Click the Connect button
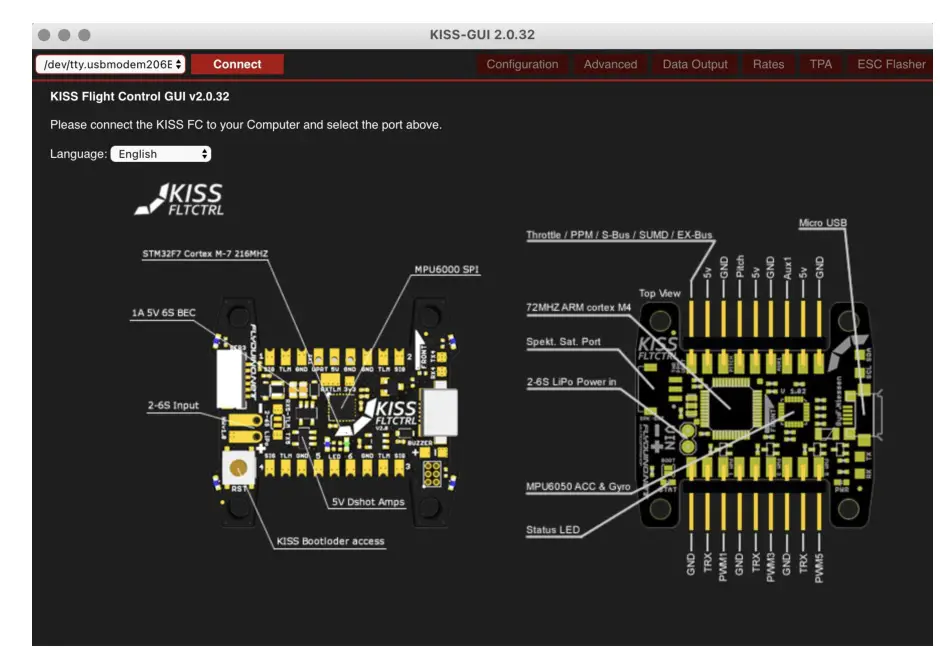Viewport: 940px width, 653px height. click(x=237, y=63)
